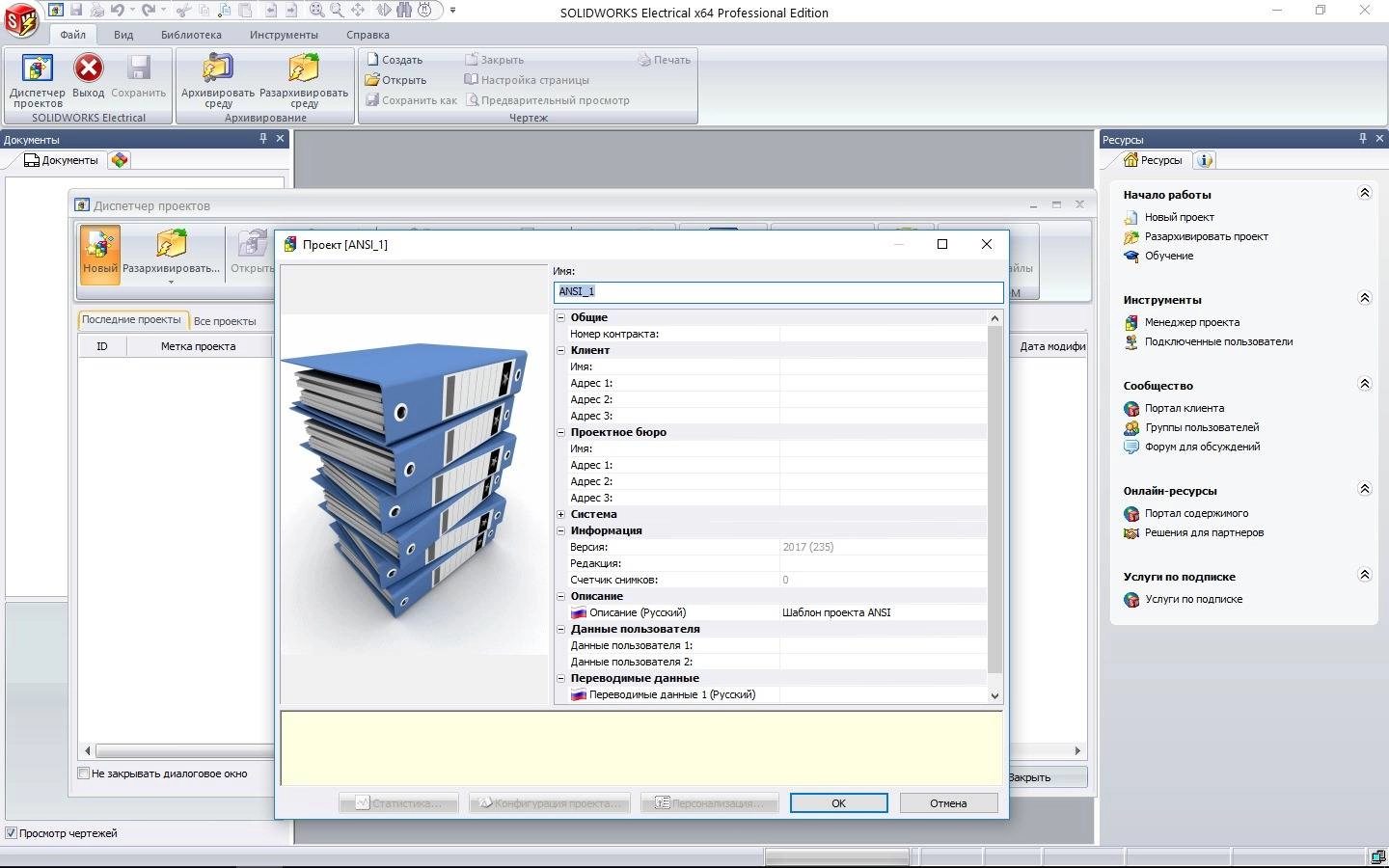Click the Разархивировать среду ribbon icon

[303, 68]
